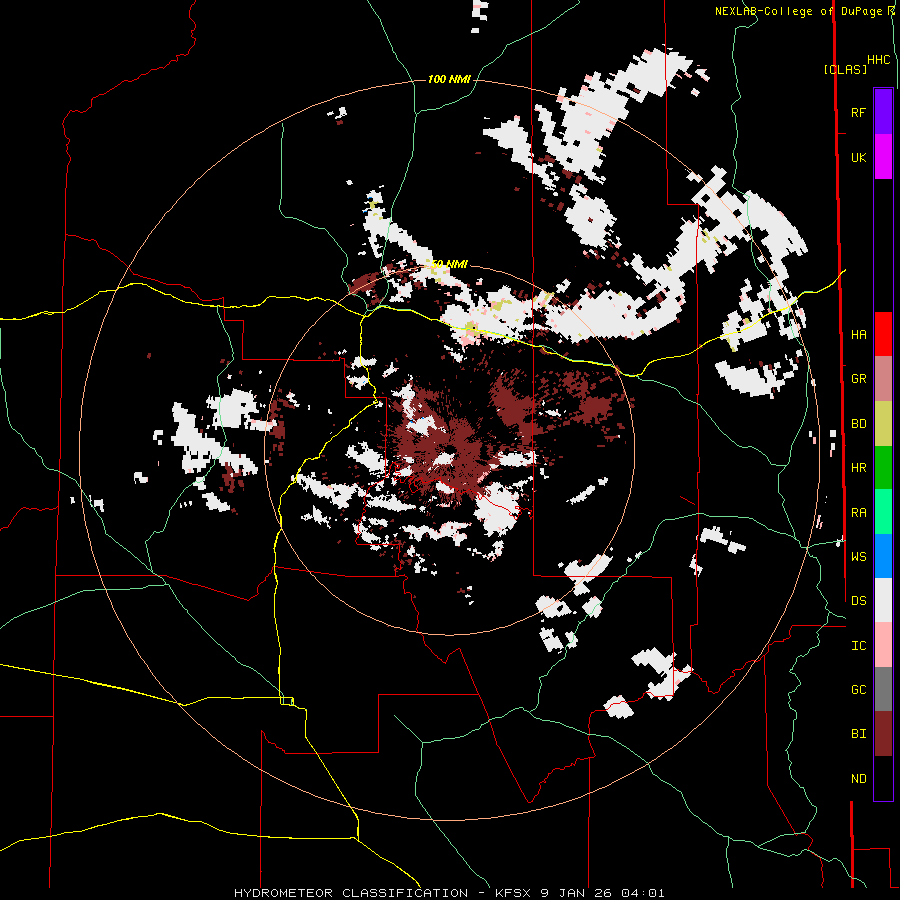This screenshot has width=900, height=900.
Task: Click the [CLAS] legend header
Action: coord(845,69)
